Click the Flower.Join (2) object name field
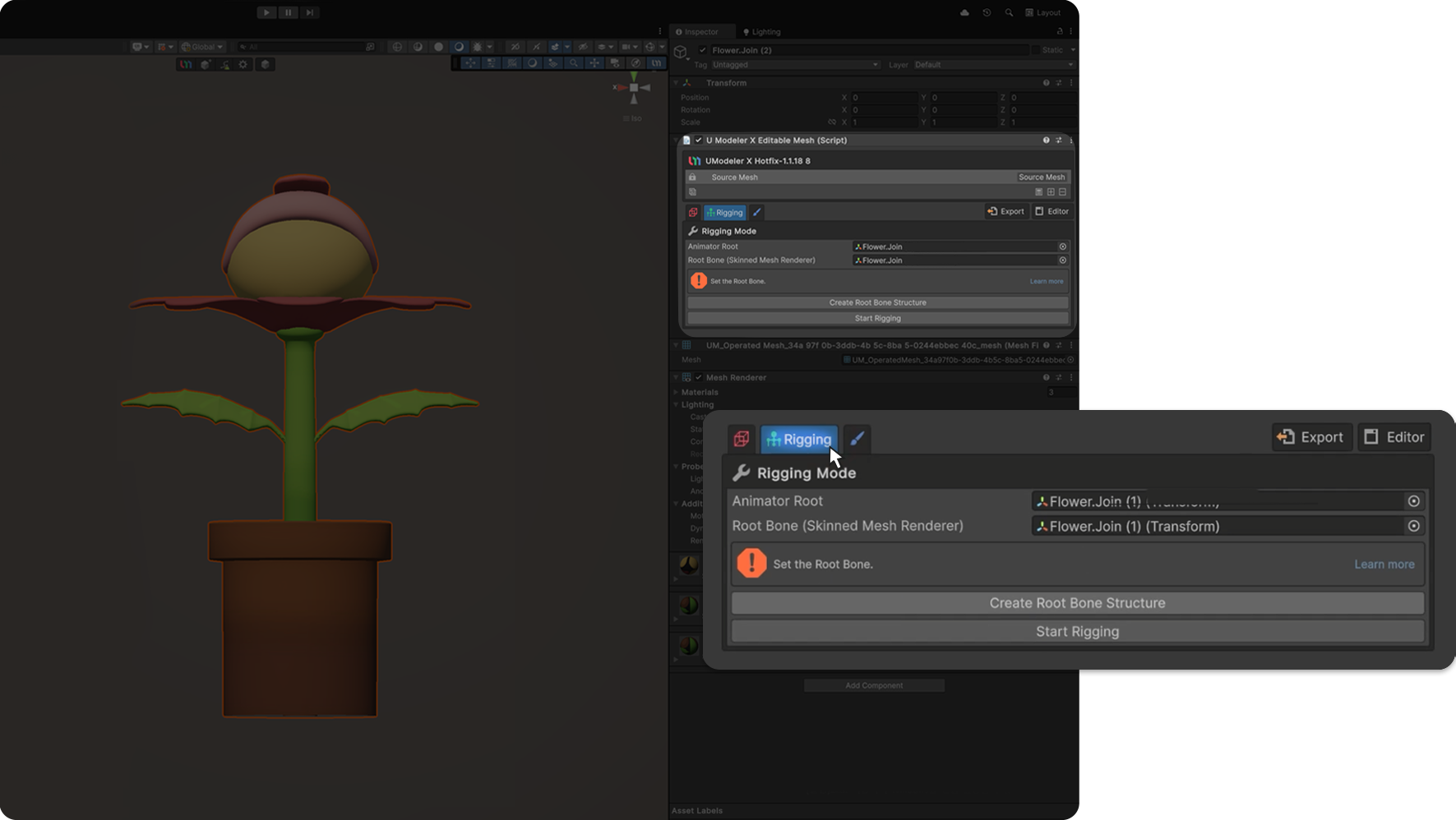Image resolution: width=1456 pixels, height=820 pixels. 869,50
